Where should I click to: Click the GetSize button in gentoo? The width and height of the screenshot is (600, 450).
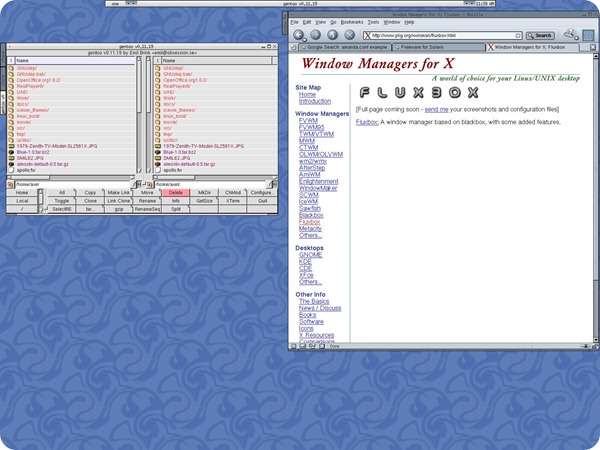(x=204, y=201)
